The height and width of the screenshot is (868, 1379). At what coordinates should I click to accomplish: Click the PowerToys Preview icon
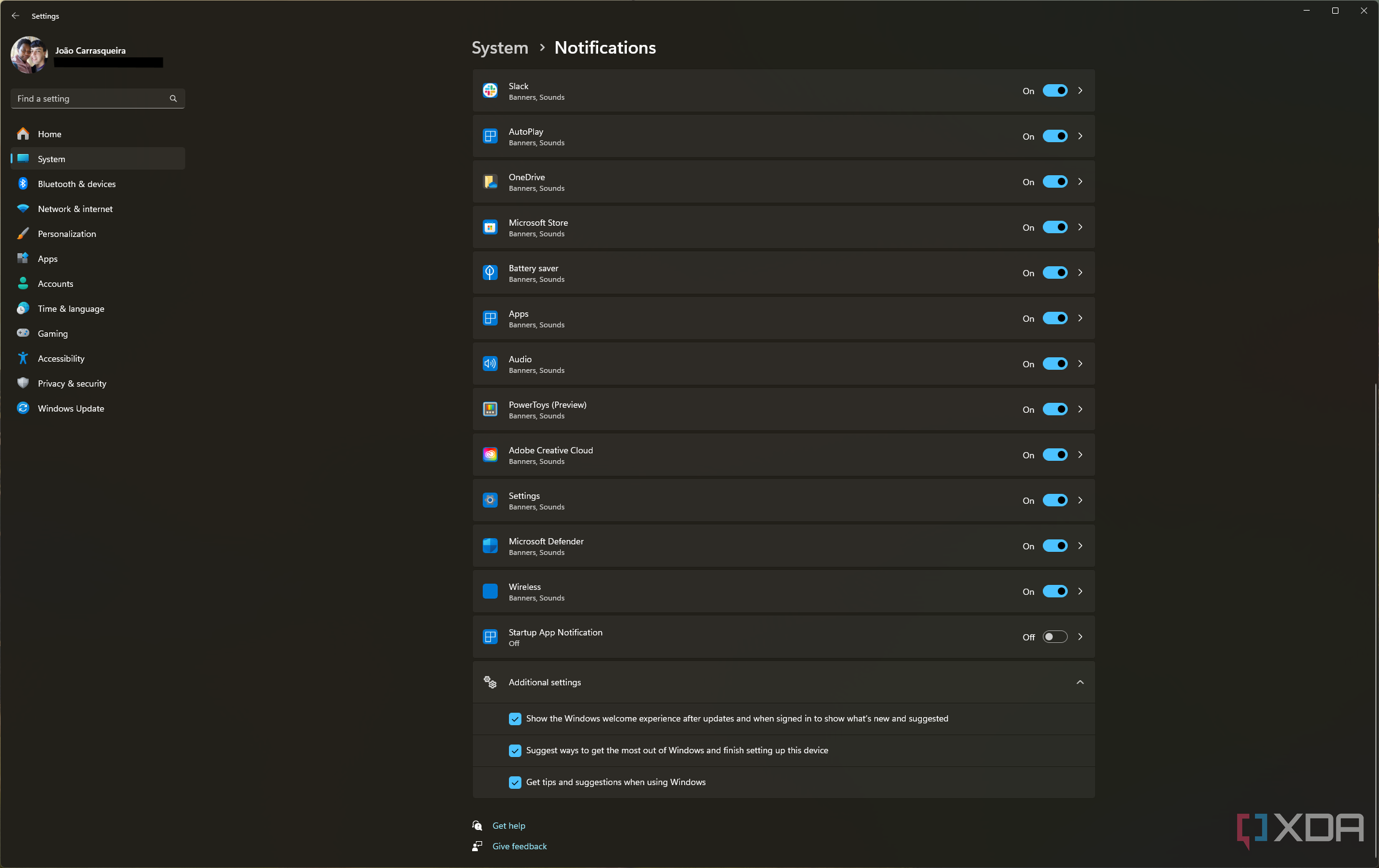(489, 409)
